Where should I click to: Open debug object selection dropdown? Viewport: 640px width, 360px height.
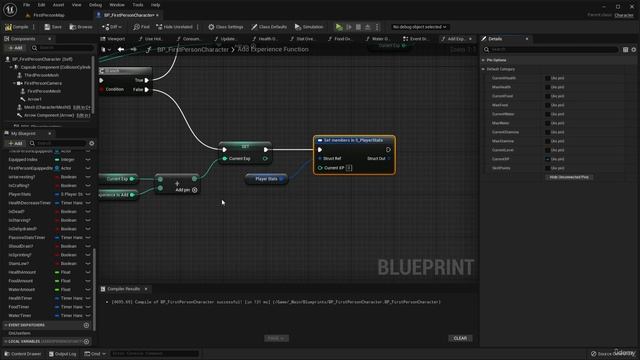pos(419,27)
